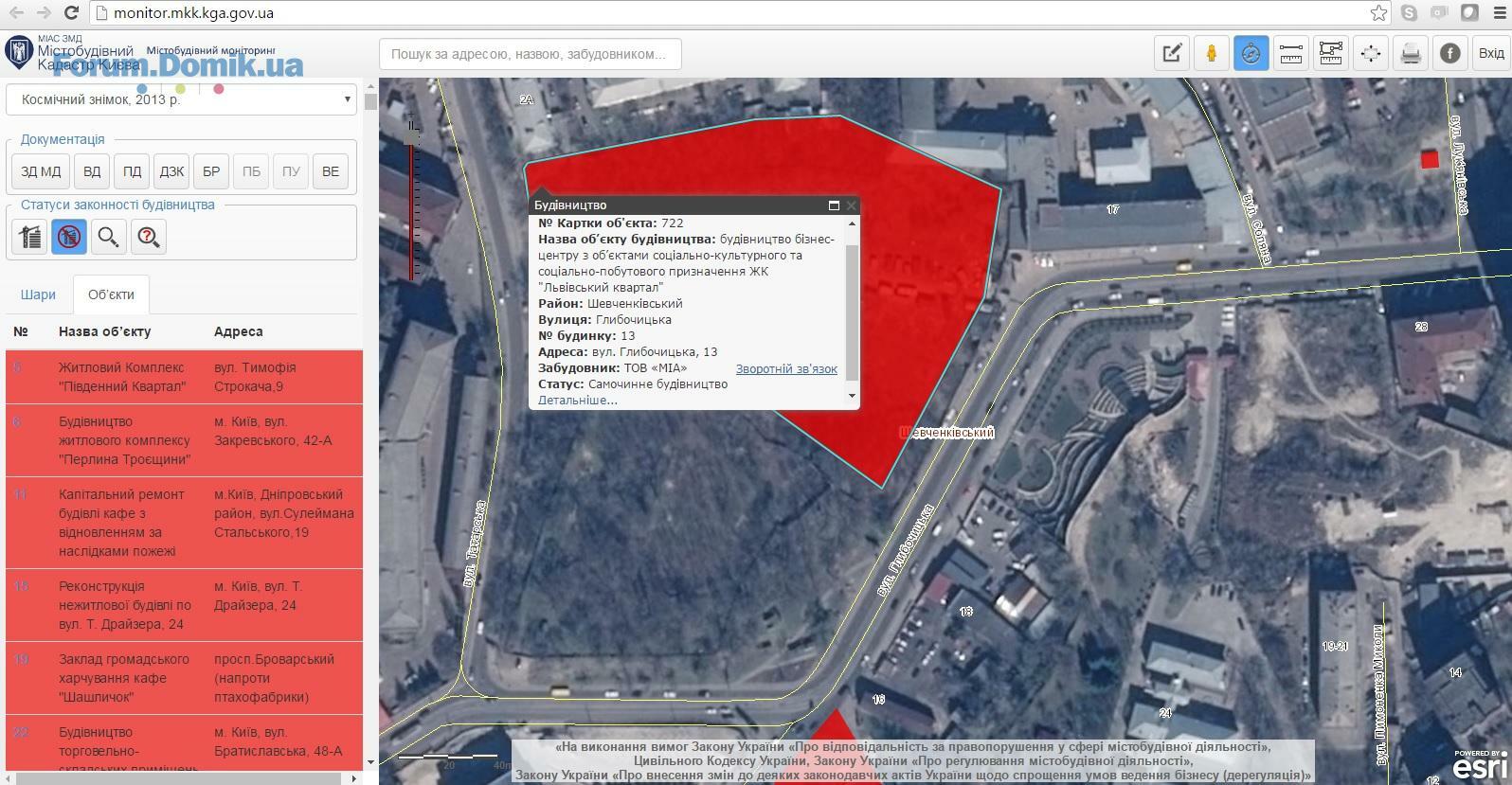Click the Skype extension icon in browser
The height and width of the screenshot is (785, 1512).
point(1410,13)
